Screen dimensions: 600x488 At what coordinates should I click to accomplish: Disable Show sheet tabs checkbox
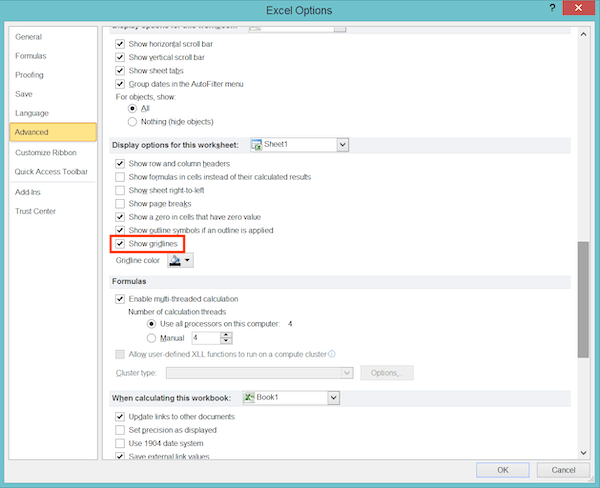121,71
